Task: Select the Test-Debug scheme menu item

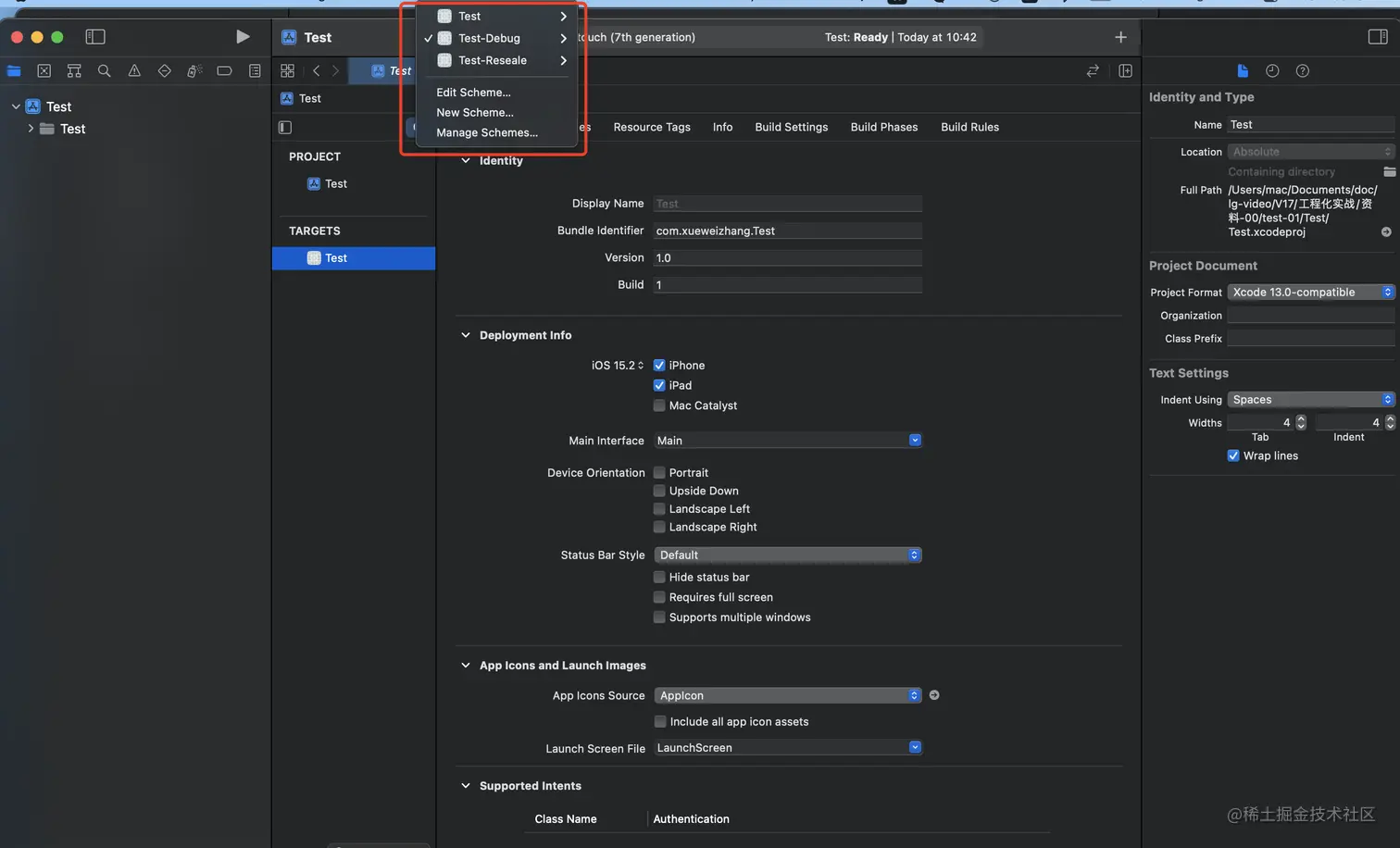Action: click(x=495, y=38)
